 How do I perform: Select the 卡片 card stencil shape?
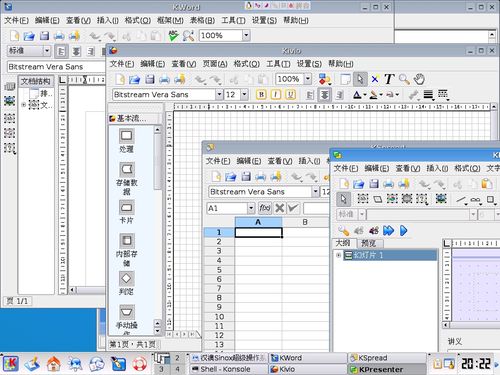click(126, 212)
